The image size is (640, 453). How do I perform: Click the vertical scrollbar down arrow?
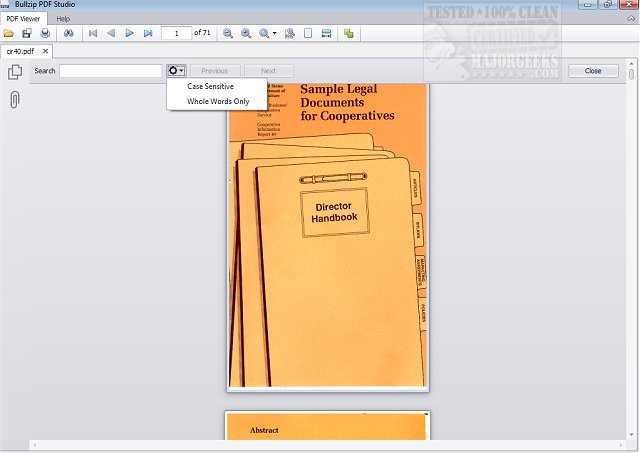click(631, 435)
